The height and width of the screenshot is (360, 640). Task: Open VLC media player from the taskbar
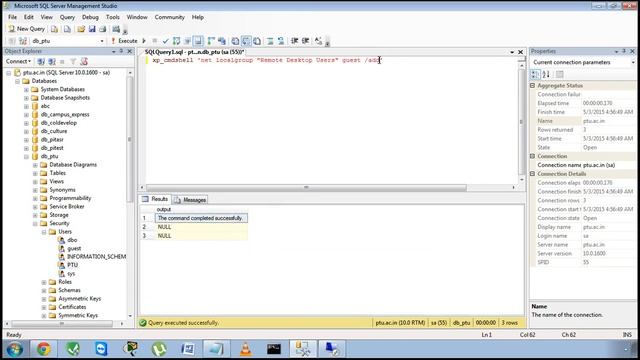click(x=245, y=349)
